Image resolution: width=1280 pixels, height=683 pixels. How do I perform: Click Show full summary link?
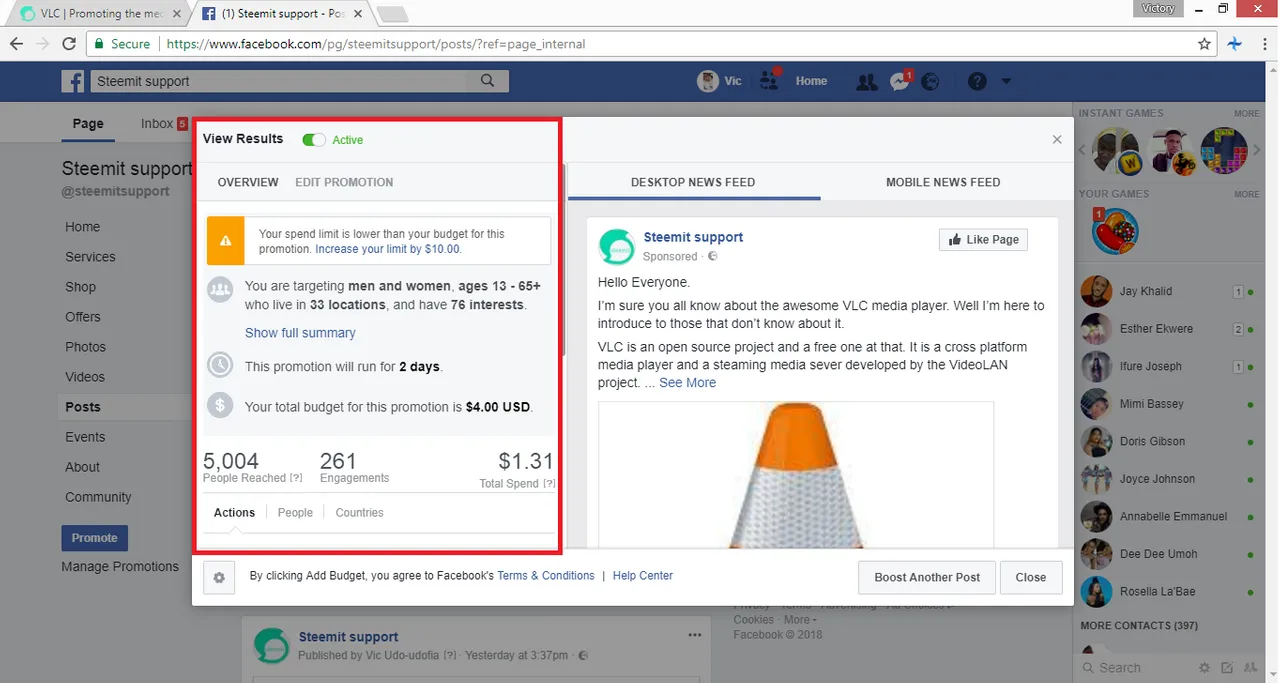300,333
